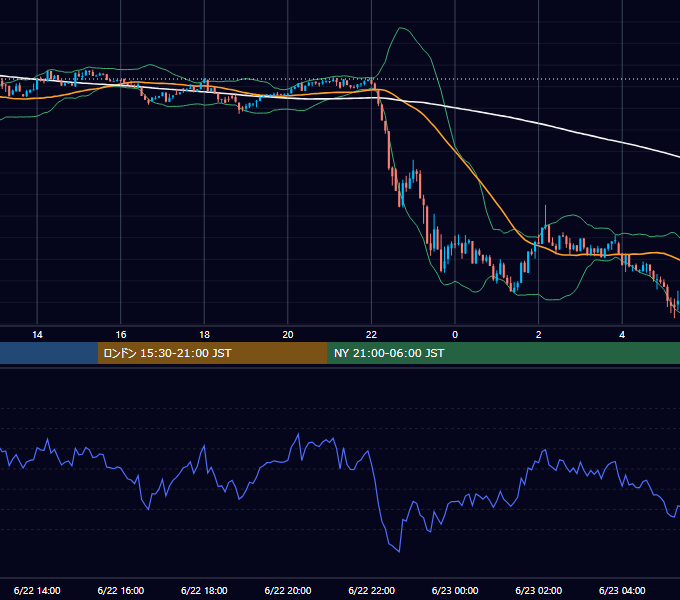Click the upper chart axis label 2
Image resolution: width=680 pixels, height=600 pixels.
[539, 335]
